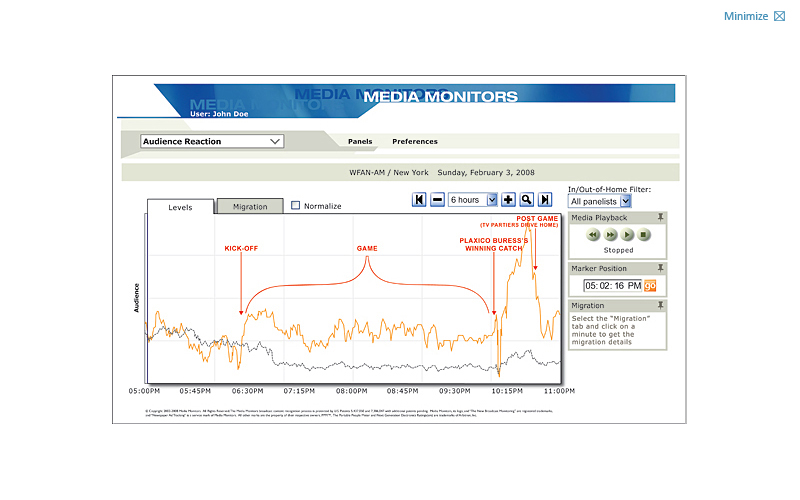Viewport: 800px width, 500px height.
Task: Click the 11:00PM axis label
Action: coord(559,391)
